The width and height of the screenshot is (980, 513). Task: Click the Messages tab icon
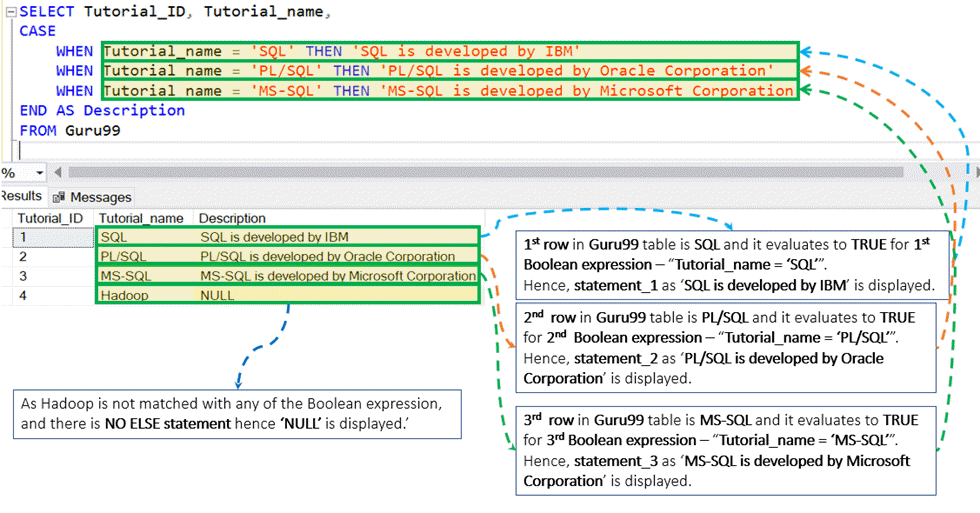pos(59,197)
